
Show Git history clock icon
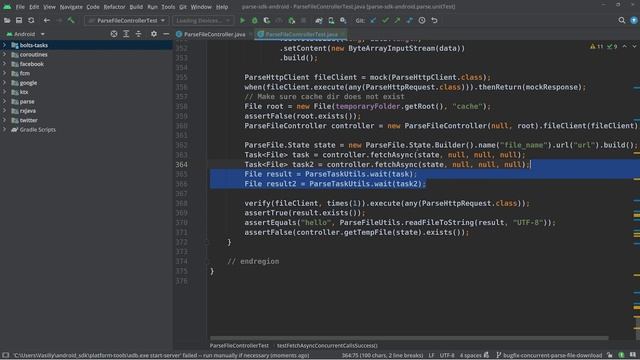tap(422, 20)
